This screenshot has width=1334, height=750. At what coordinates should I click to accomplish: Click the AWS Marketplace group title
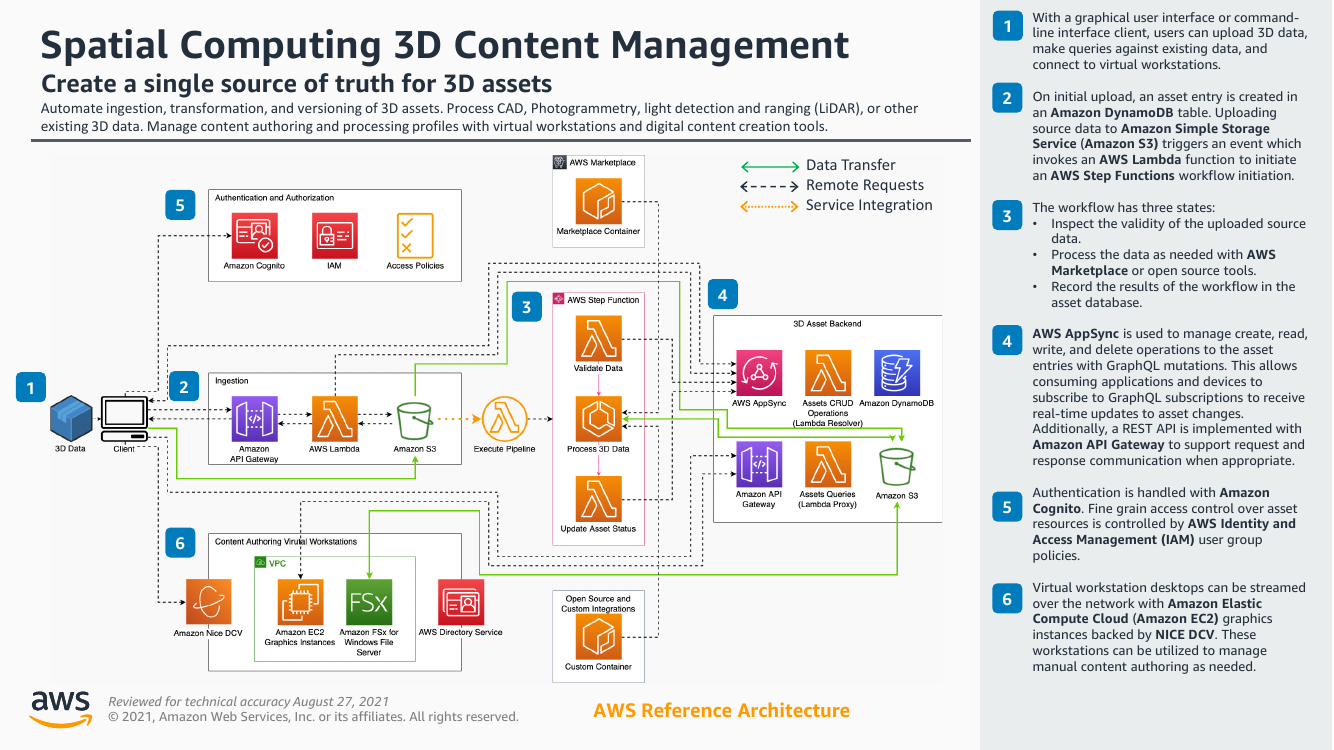601,162
